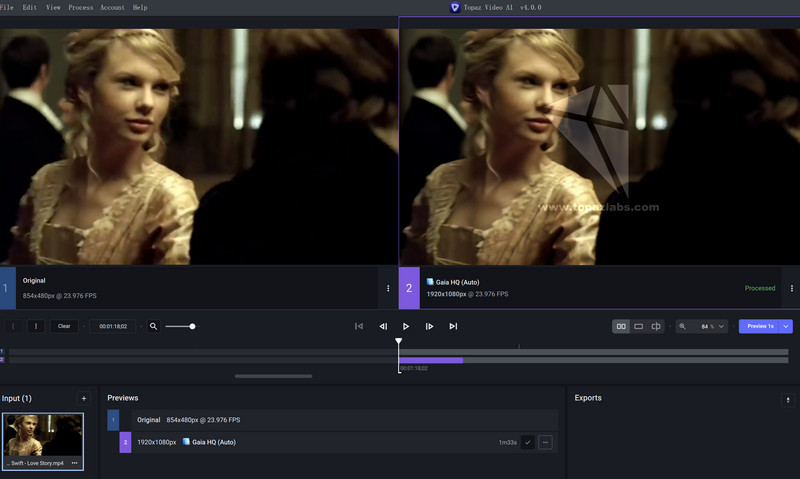
Task: Jump to the start of the video
Action: (359, 326)
